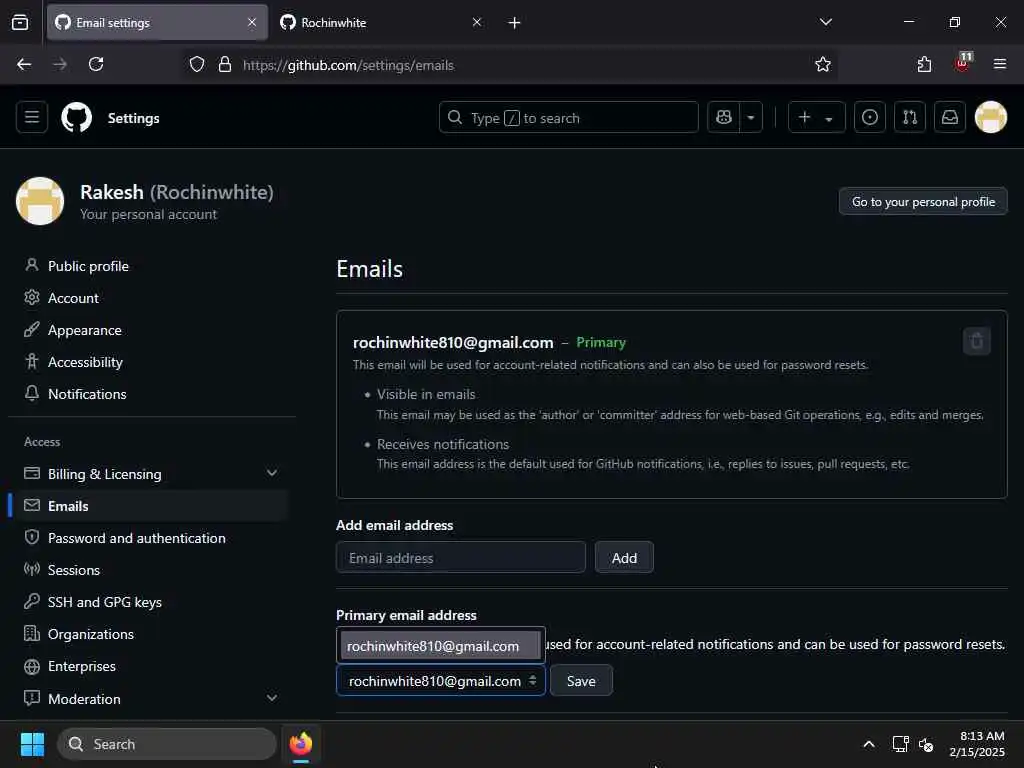Image resolution: width=1024 pixels, height=768 pixels.
Task: Click the Firefox taskbar icon
Action: tap(301, 744)
